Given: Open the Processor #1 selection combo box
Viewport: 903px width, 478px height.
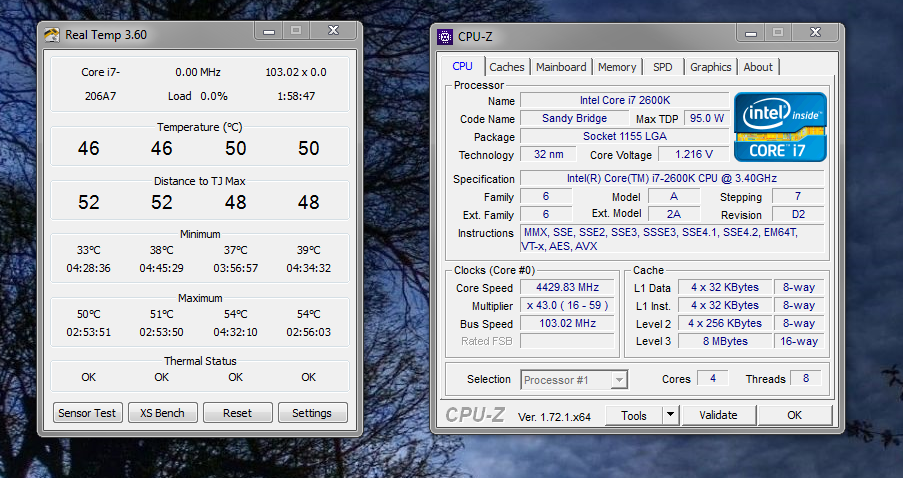Looking at the screenshot, I should tap(574, 380).
